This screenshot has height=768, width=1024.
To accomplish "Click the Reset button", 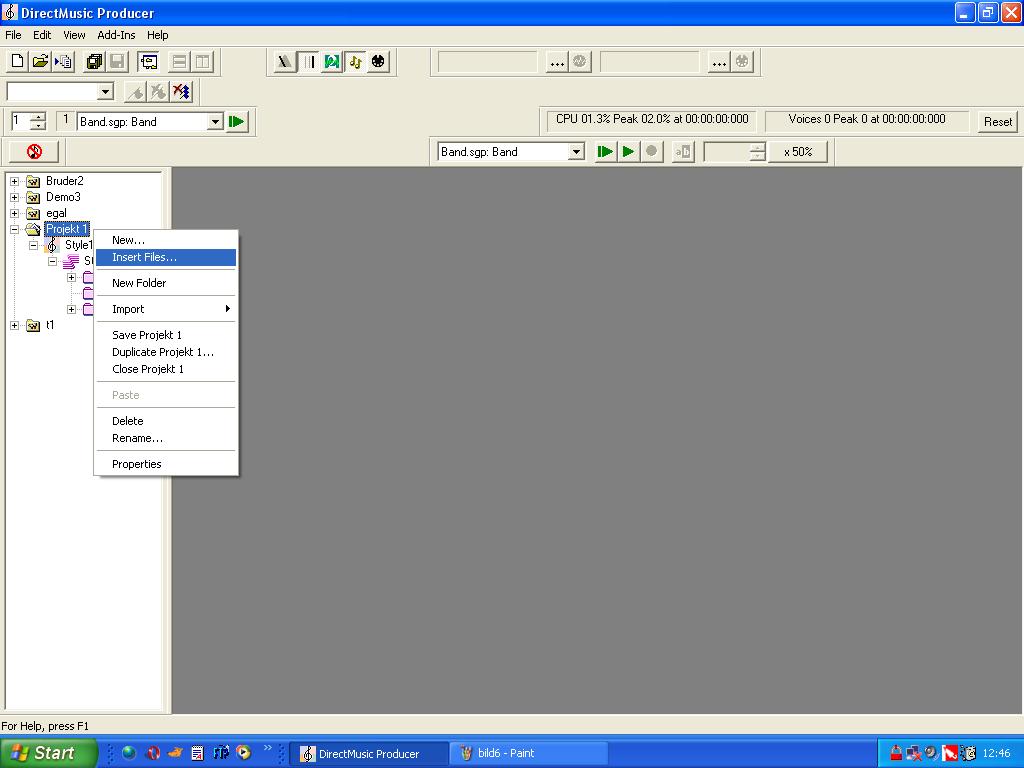I will (997, 122).
